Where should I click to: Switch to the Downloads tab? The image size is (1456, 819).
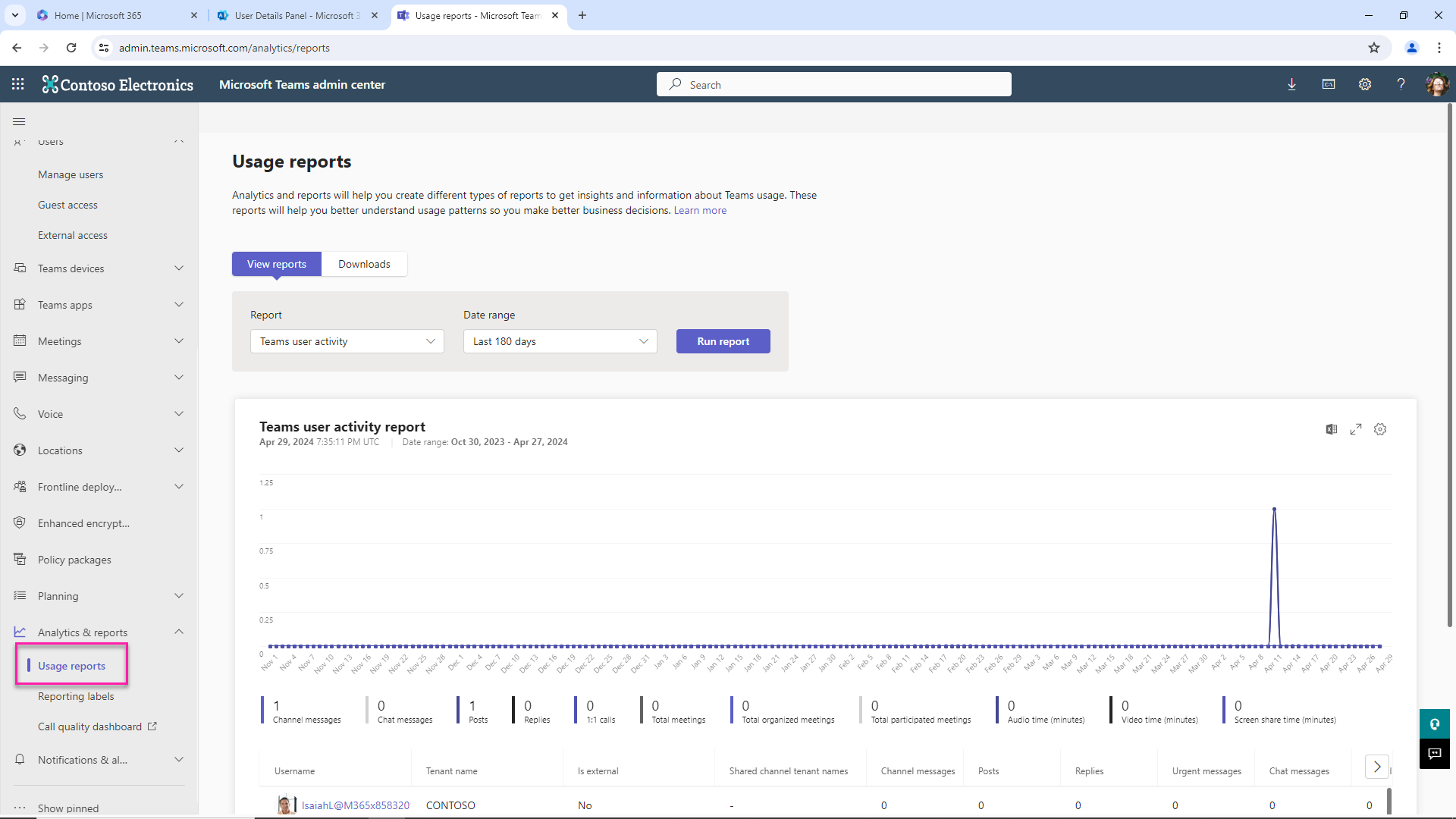click(364, 264)
